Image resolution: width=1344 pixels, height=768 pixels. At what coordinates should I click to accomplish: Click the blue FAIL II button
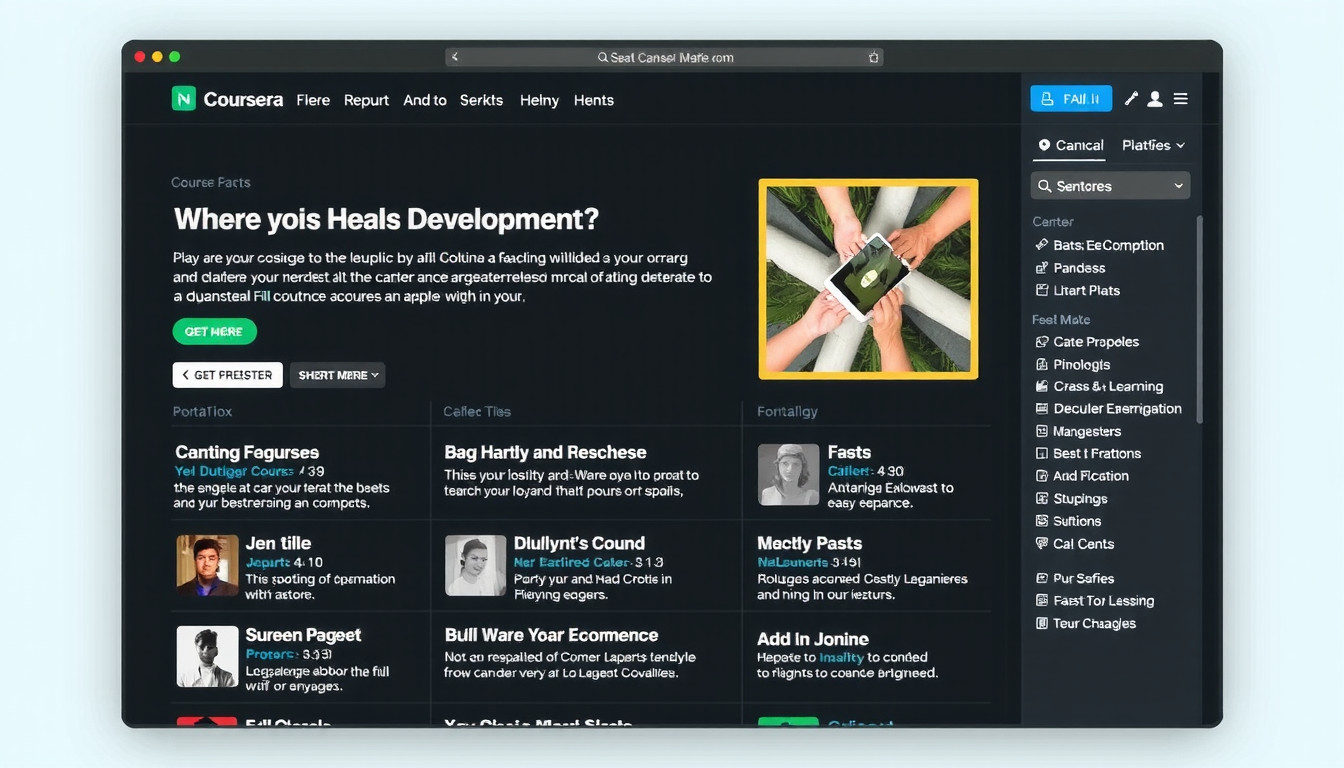tap(1071, 98)
